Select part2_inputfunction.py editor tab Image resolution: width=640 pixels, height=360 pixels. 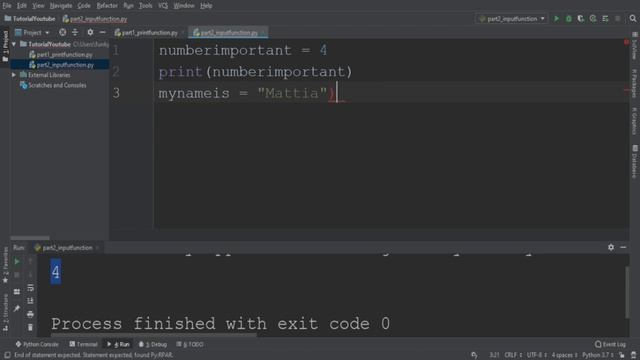coord(227,33)
